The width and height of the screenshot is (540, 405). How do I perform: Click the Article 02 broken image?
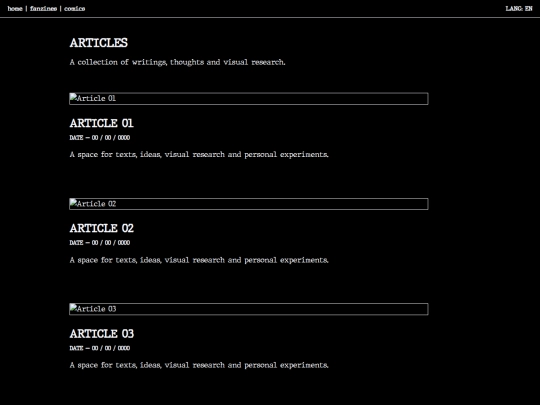[x=249, y=204]
